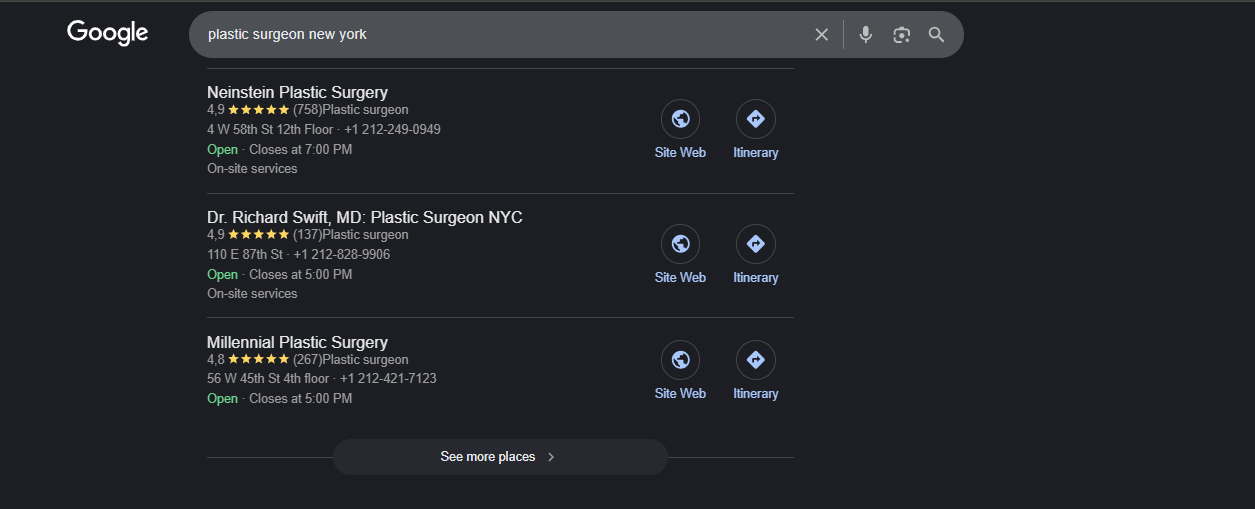This screenshot has height=509, width=1255.
Task: Get itinerary to Millennial Plastic Surgery
Action: pos(756,360)
